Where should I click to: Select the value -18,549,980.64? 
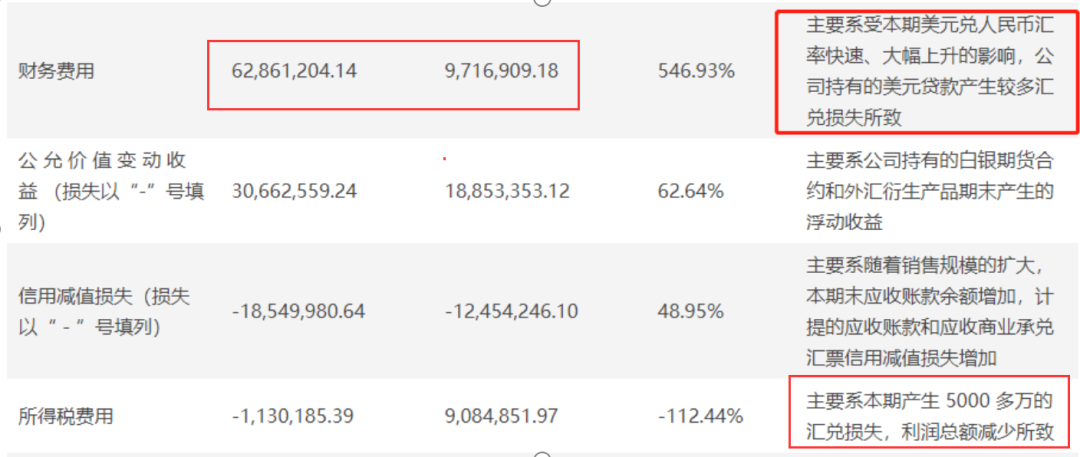297,311
